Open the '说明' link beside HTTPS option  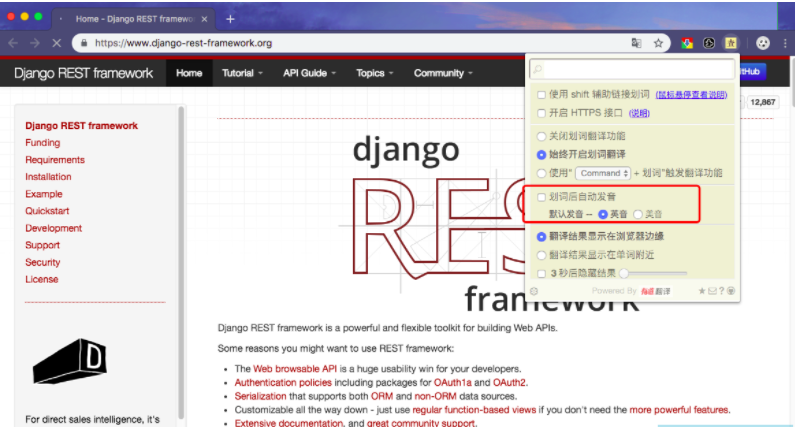[x=639, y=113]
